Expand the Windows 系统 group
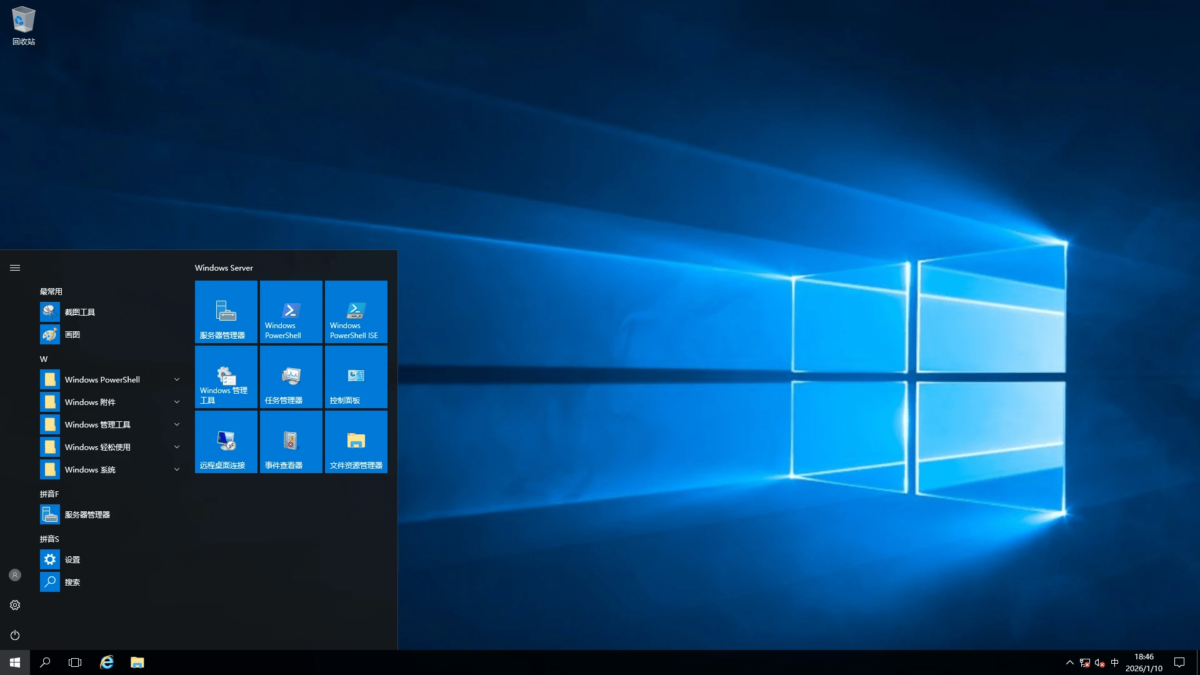Viewport: 1200px width, 675px height. [176, 469]
